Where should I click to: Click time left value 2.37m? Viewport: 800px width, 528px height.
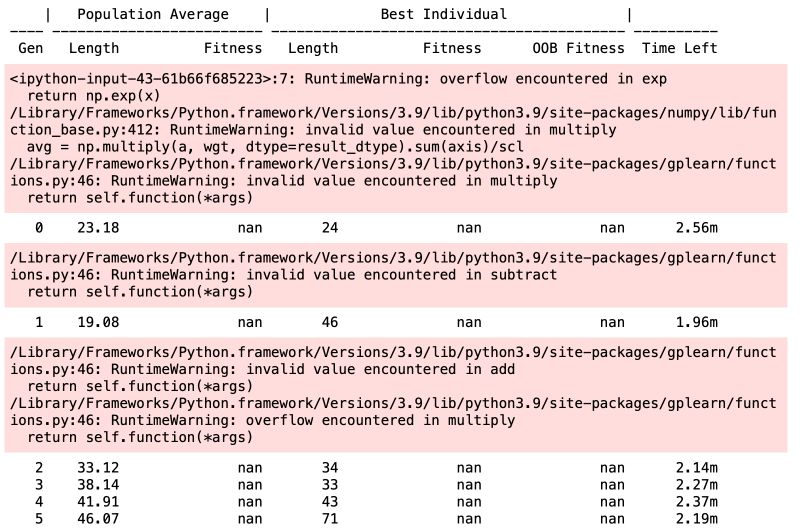[696, 502]
